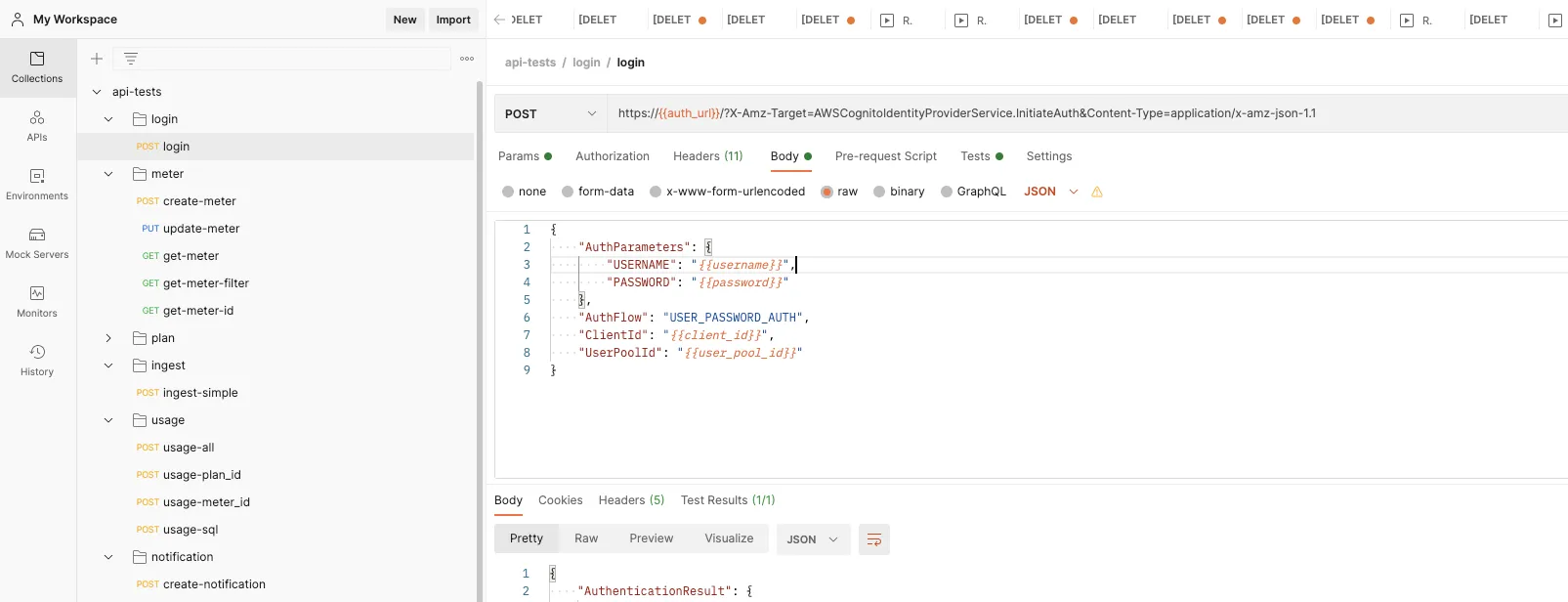This screenshot has height=602, width=1568.
Task: View request History
Action: coord(37,361)
